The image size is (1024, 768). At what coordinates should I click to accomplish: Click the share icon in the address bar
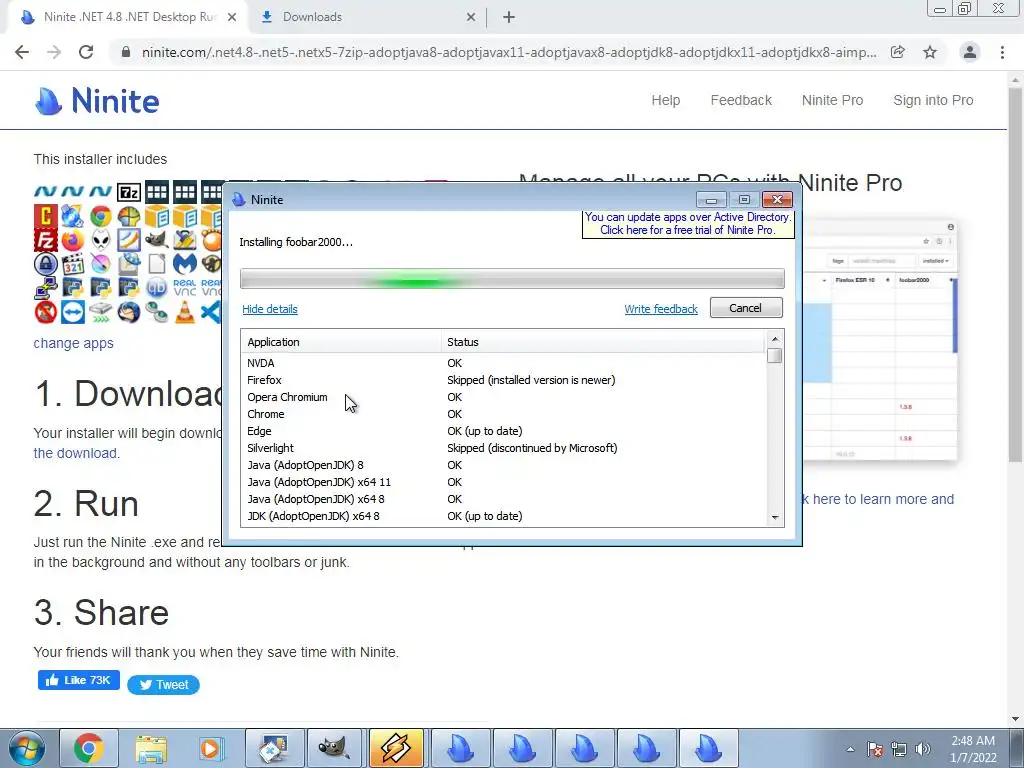coord(898,52)
